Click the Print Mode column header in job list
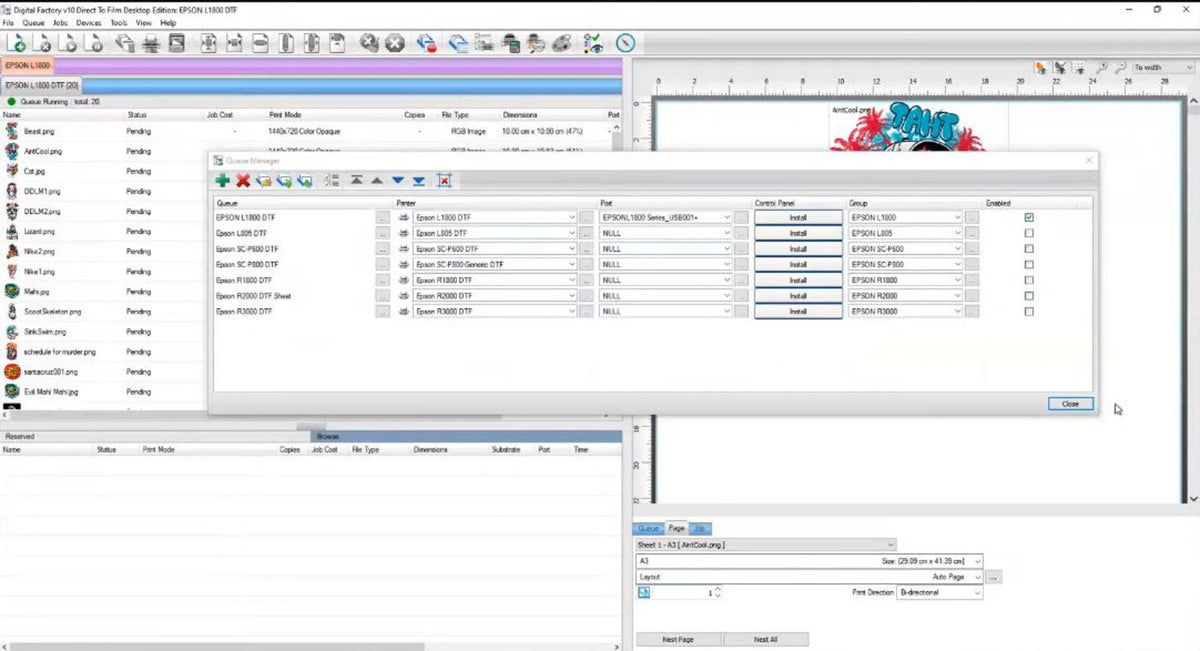1200x651 pixels. [x=286, y=115]
